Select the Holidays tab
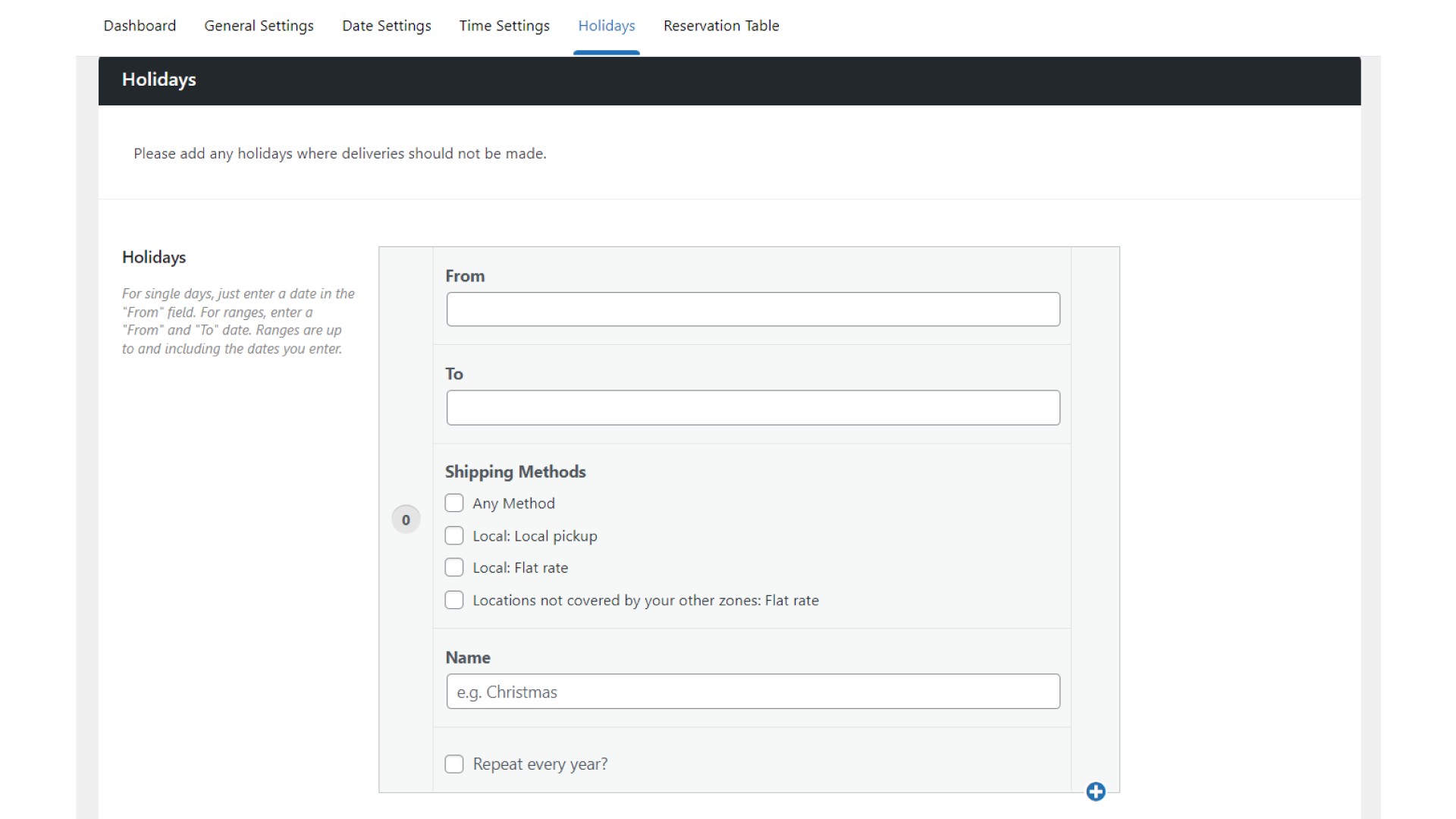This screenshot has width=1456, height=819. pyautogui.click(x=607, y=26)
